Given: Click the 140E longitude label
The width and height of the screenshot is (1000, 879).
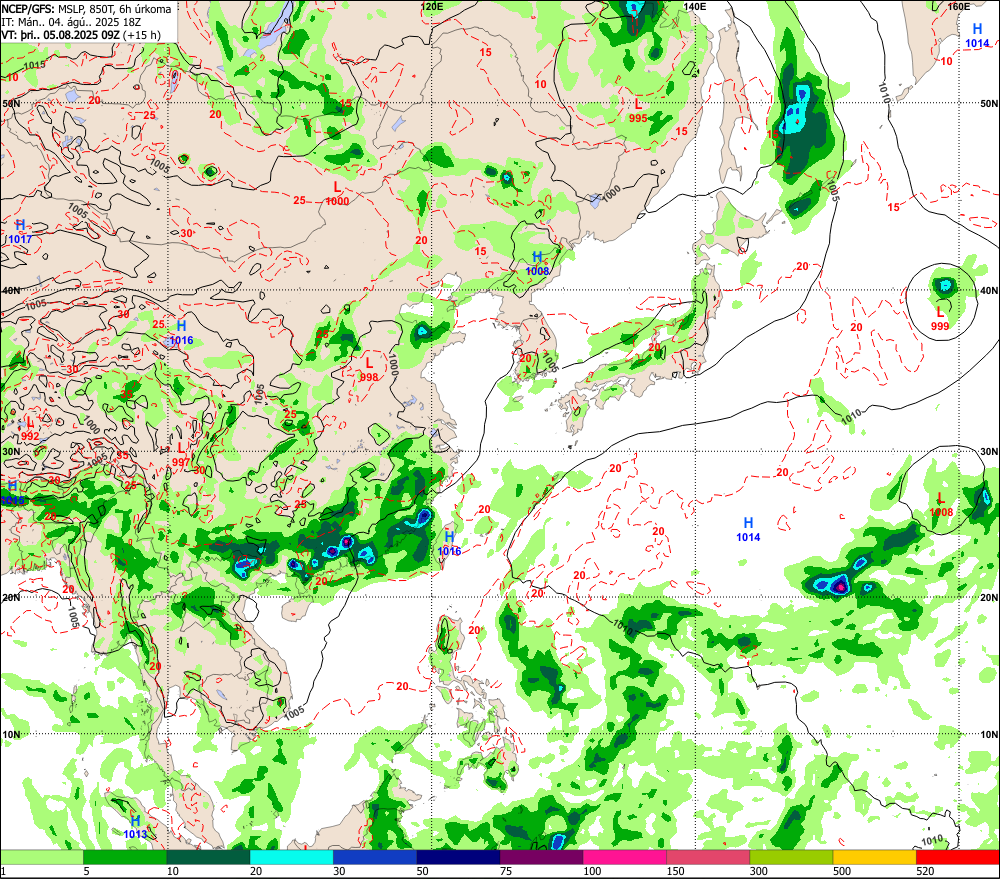Looking at the screenshot, I should point(695,6).
